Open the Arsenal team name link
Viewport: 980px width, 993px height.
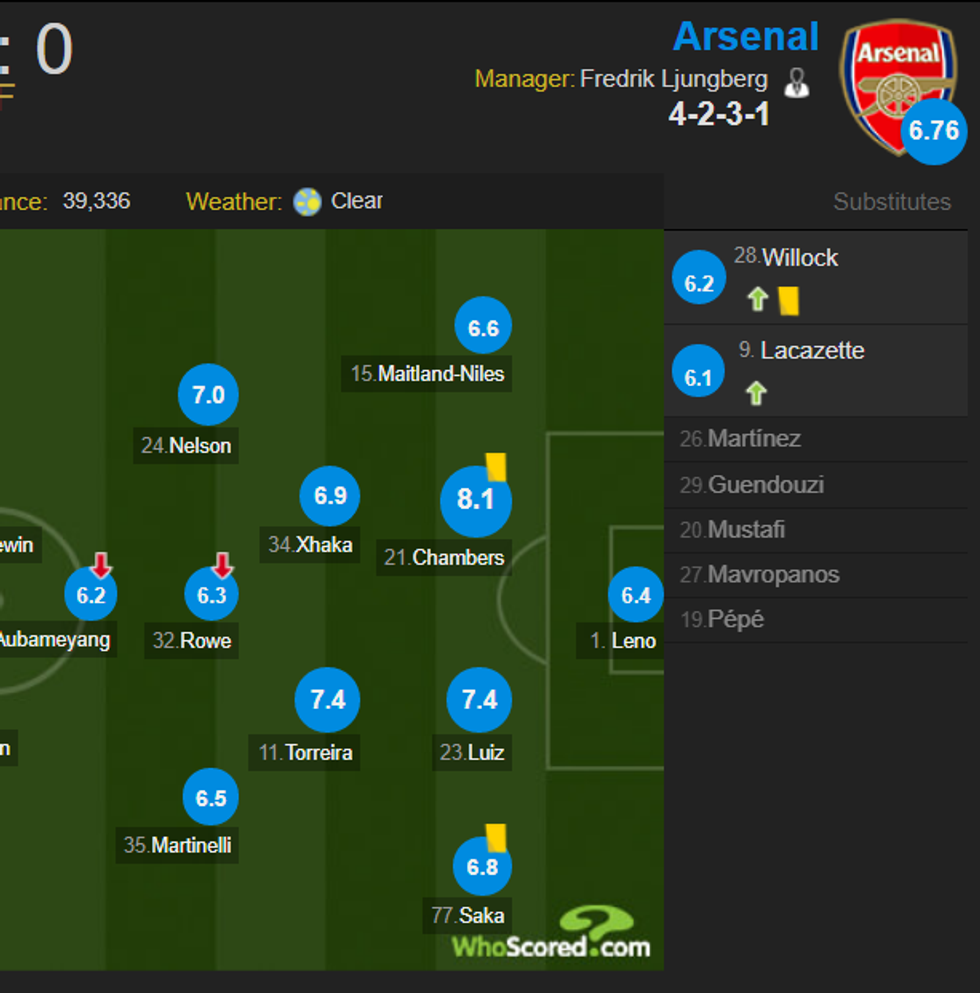746,37
